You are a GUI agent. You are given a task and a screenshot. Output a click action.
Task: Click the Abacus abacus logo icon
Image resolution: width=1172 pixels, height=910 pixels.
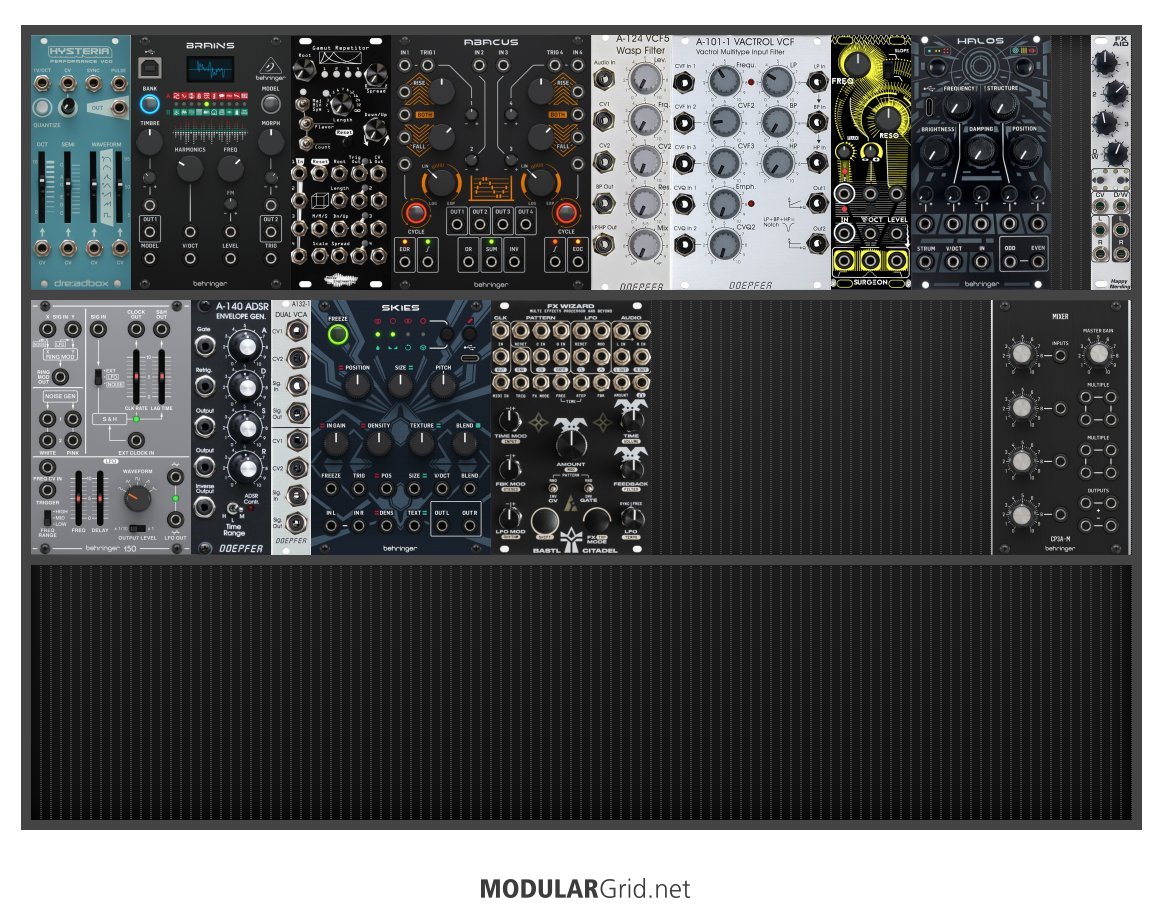pos(491,188)
